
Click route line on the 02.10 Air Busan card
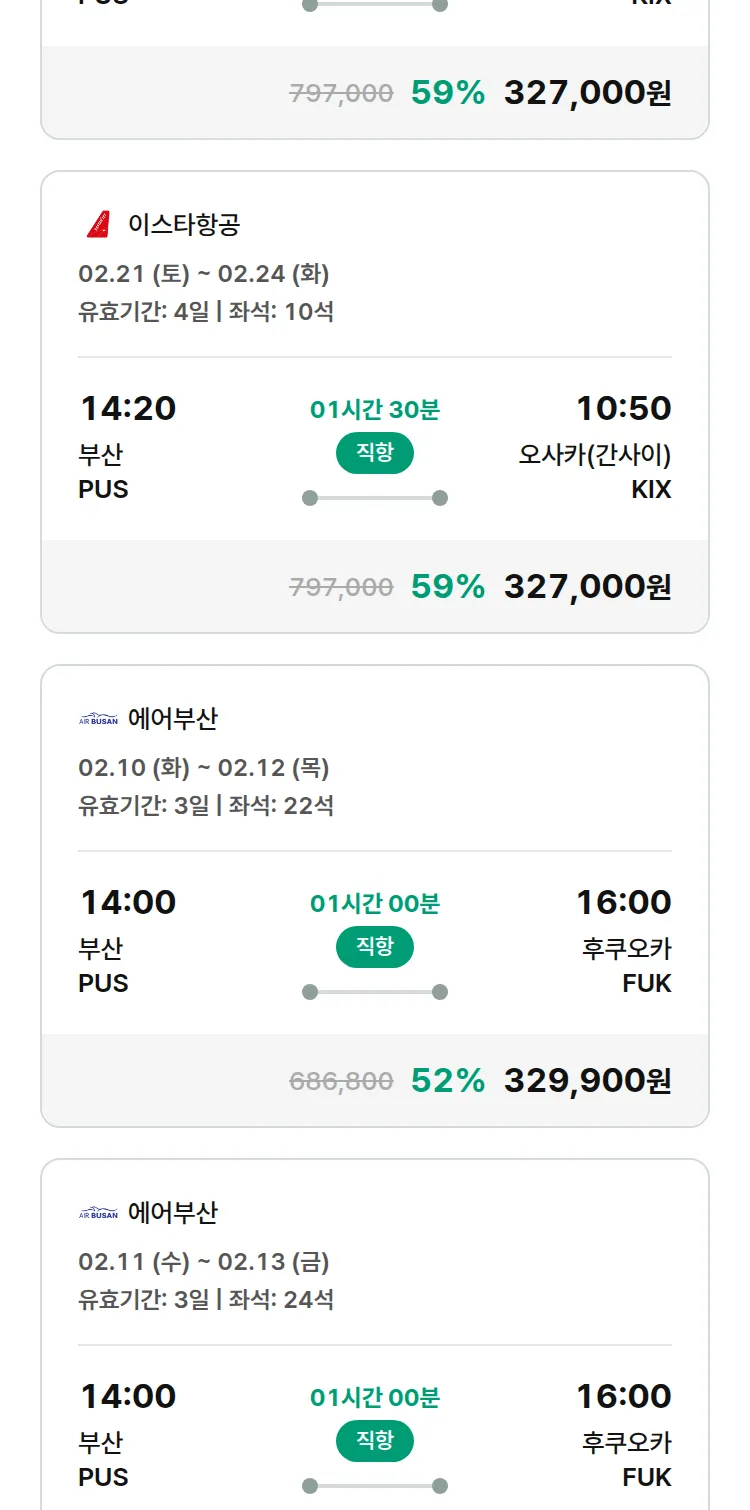coord(375,992)
